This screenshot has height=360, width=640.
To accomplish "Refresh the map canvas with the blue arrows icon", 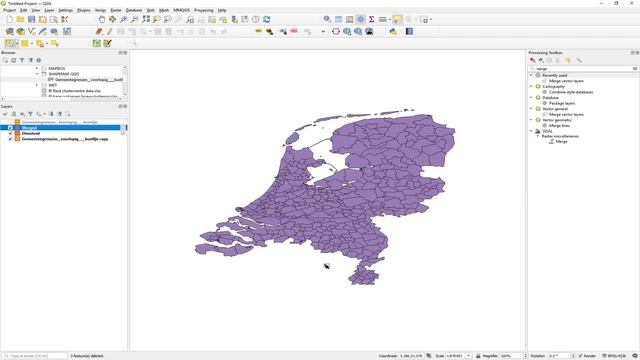I will (267, 19).
